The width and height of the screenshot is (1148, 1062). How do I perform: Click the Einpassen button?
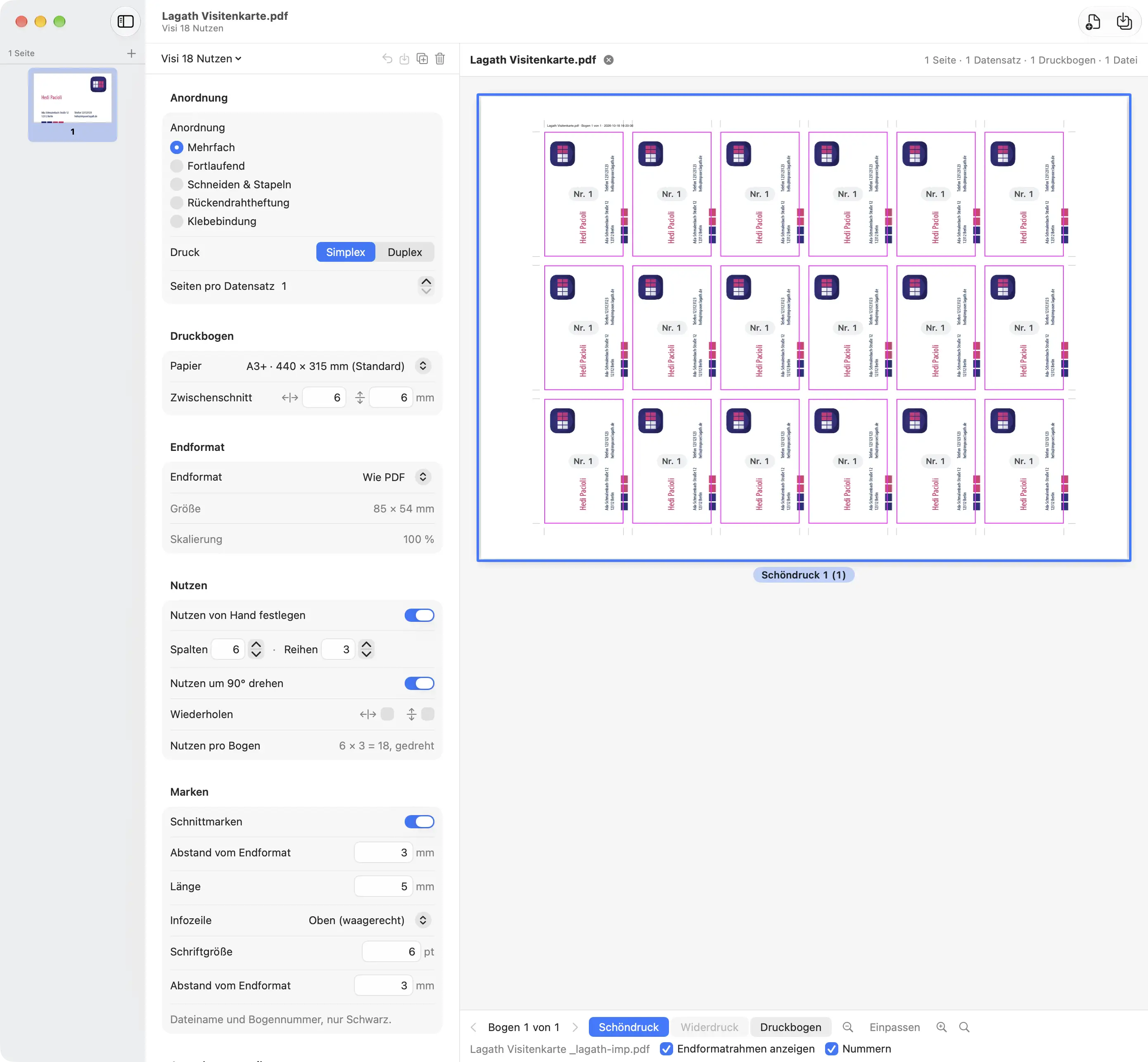894,1027
